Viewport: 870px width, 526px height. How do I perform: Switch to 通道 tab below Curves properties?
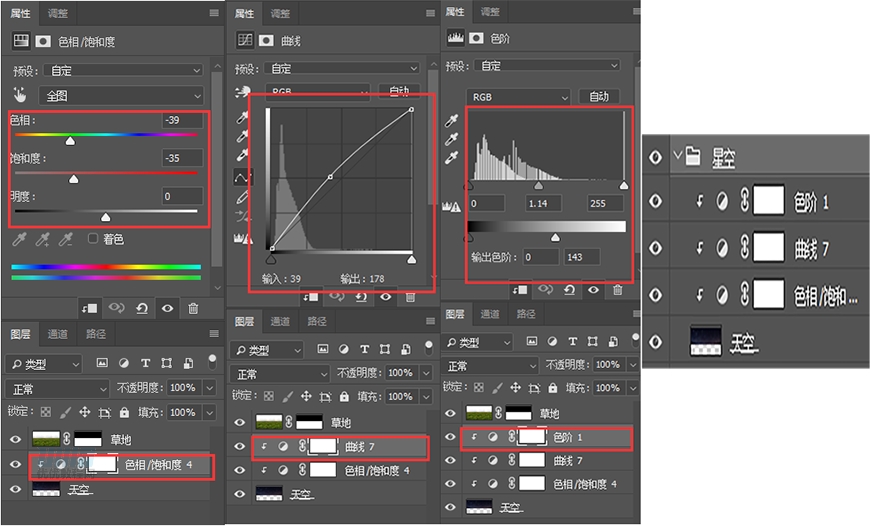(280, 321)
